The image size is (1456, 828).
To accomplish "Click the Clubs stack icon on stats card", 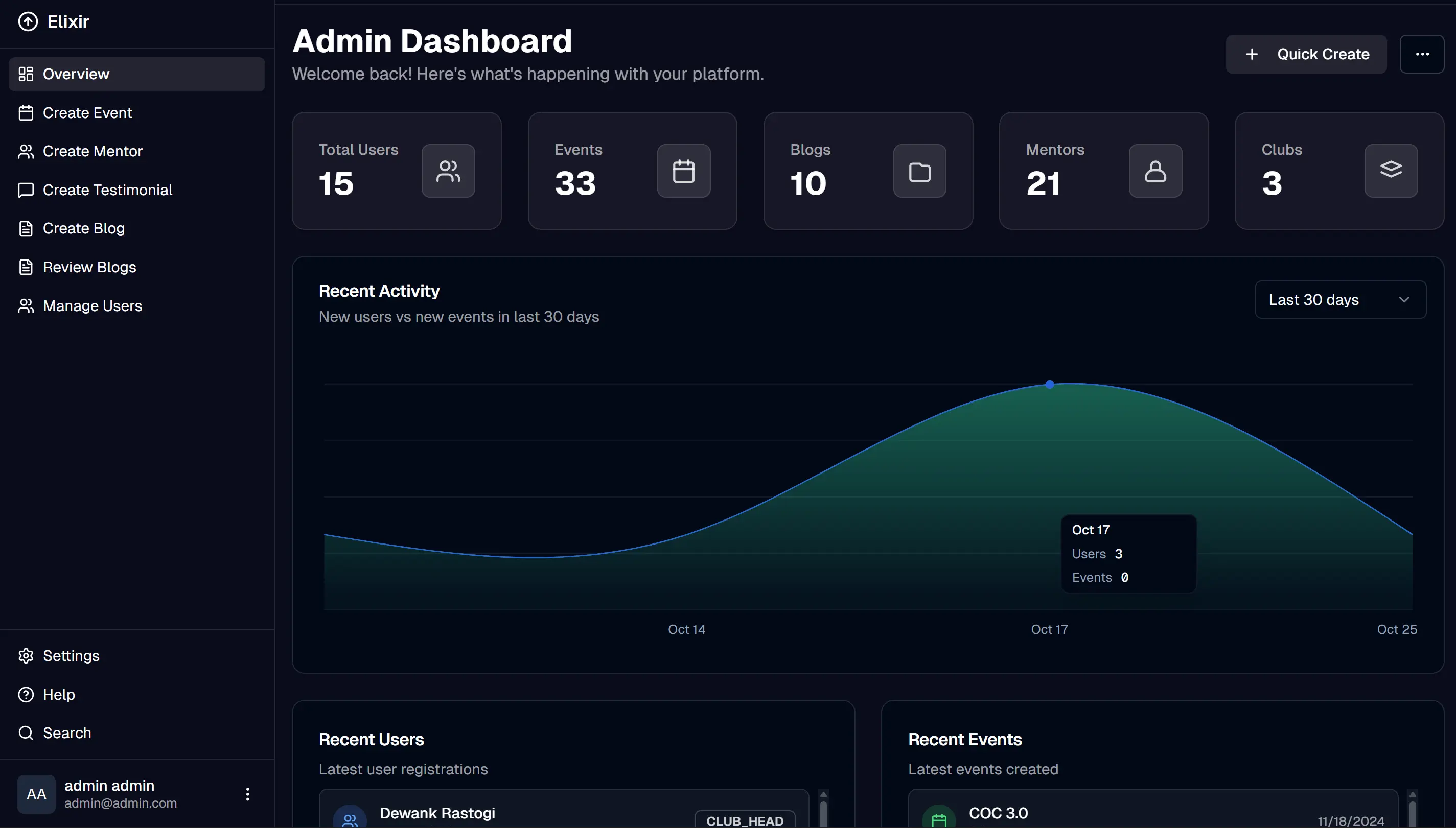I will click(1390, 170).
